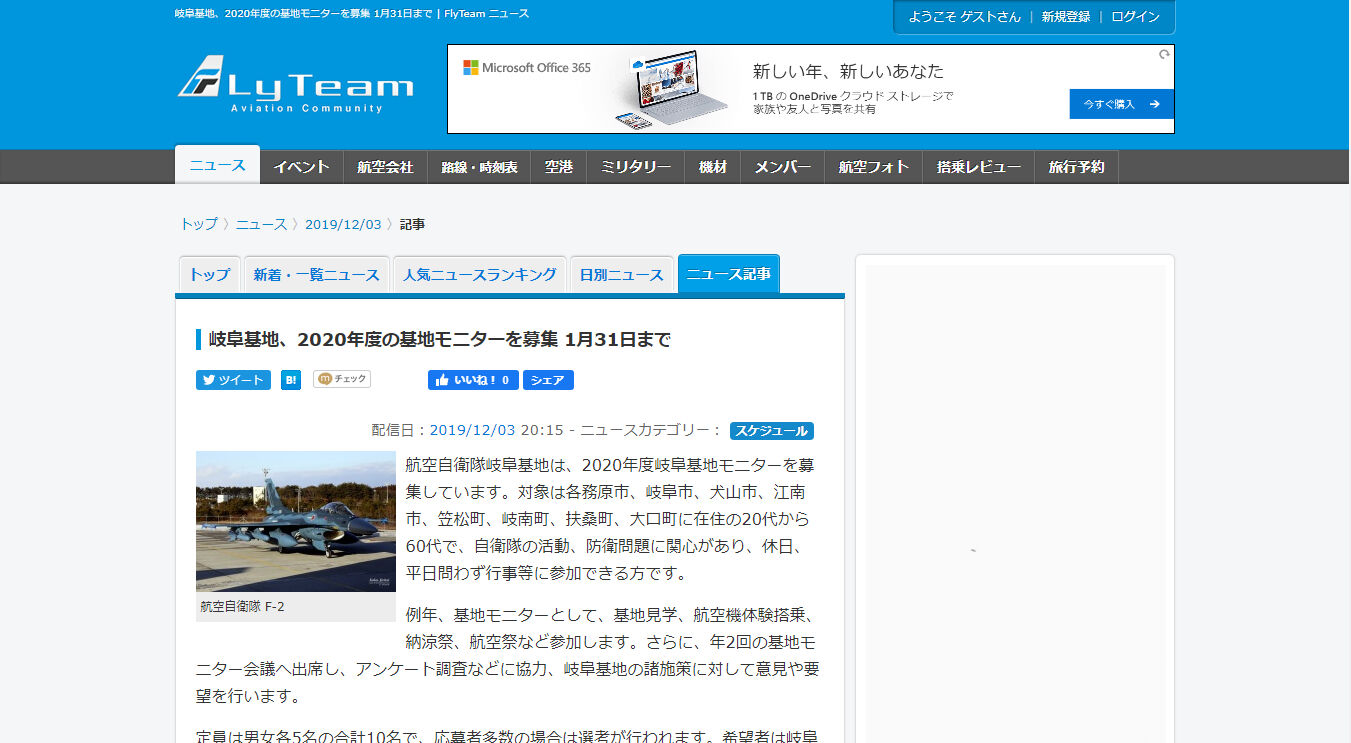The height and width of the screenshot is (743, 1351).
Task: Open the 2019/12/03 delivery date link
Action: (x=472, y=430)
